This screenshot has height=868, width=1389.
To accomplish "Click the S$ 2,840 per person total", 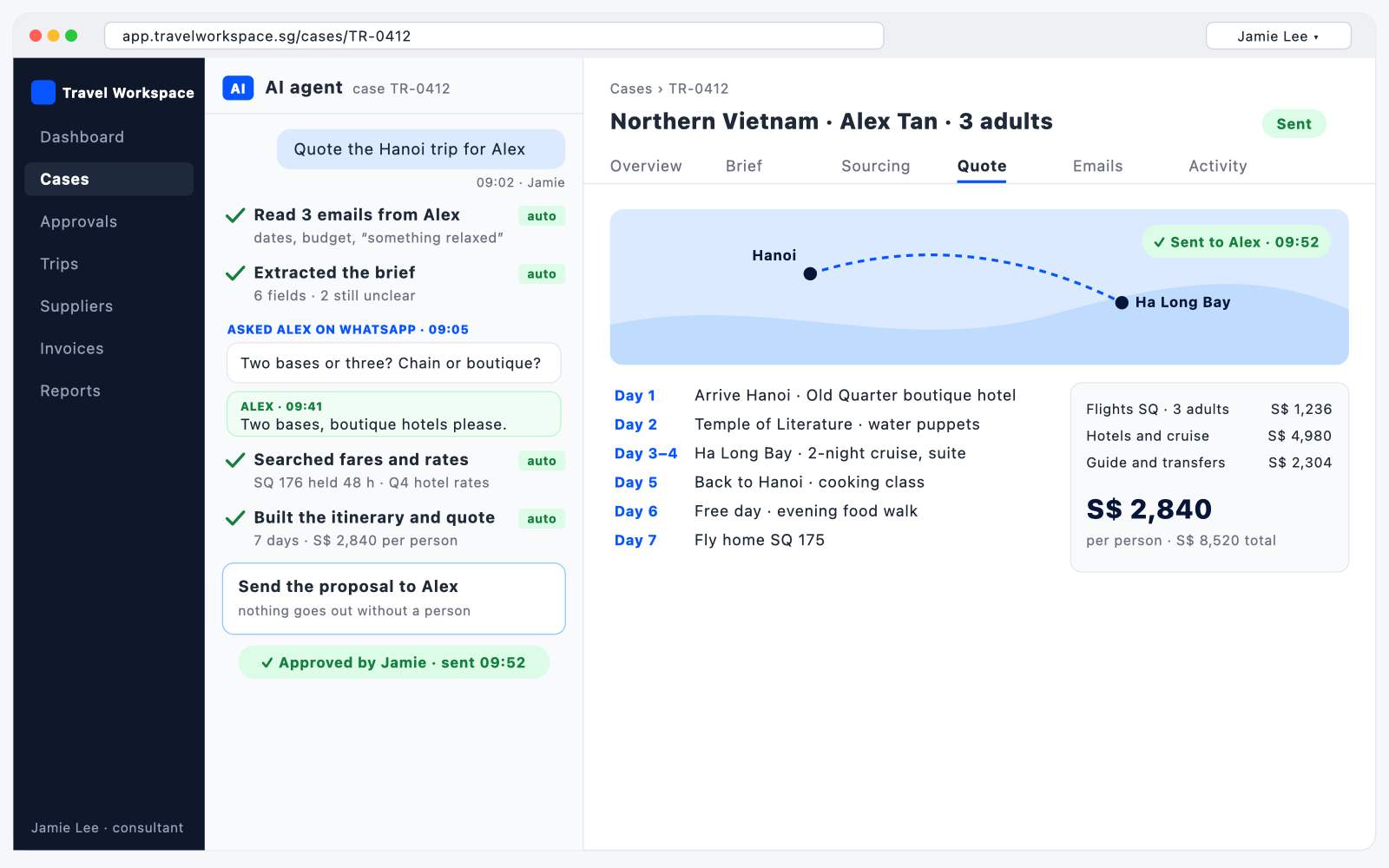I will 1149,509.
